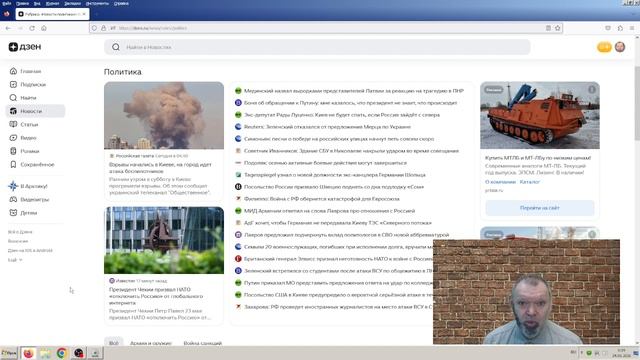Open Журнал menu in menu bar
The height and width of the screenshot is (360, 640).
(x=52, y=3)
